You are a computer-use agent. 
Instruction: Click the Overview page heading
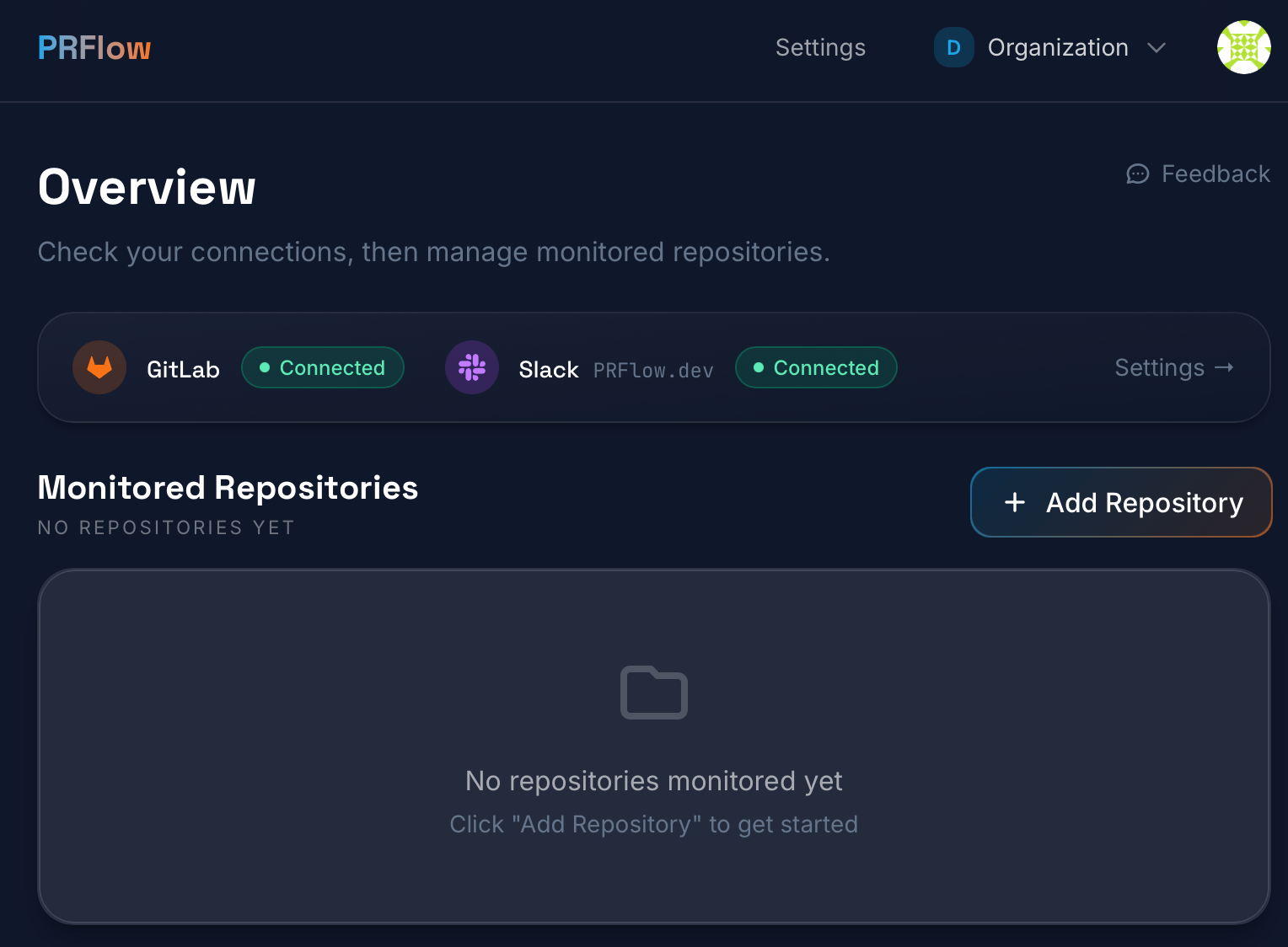[x=147, y=186]
